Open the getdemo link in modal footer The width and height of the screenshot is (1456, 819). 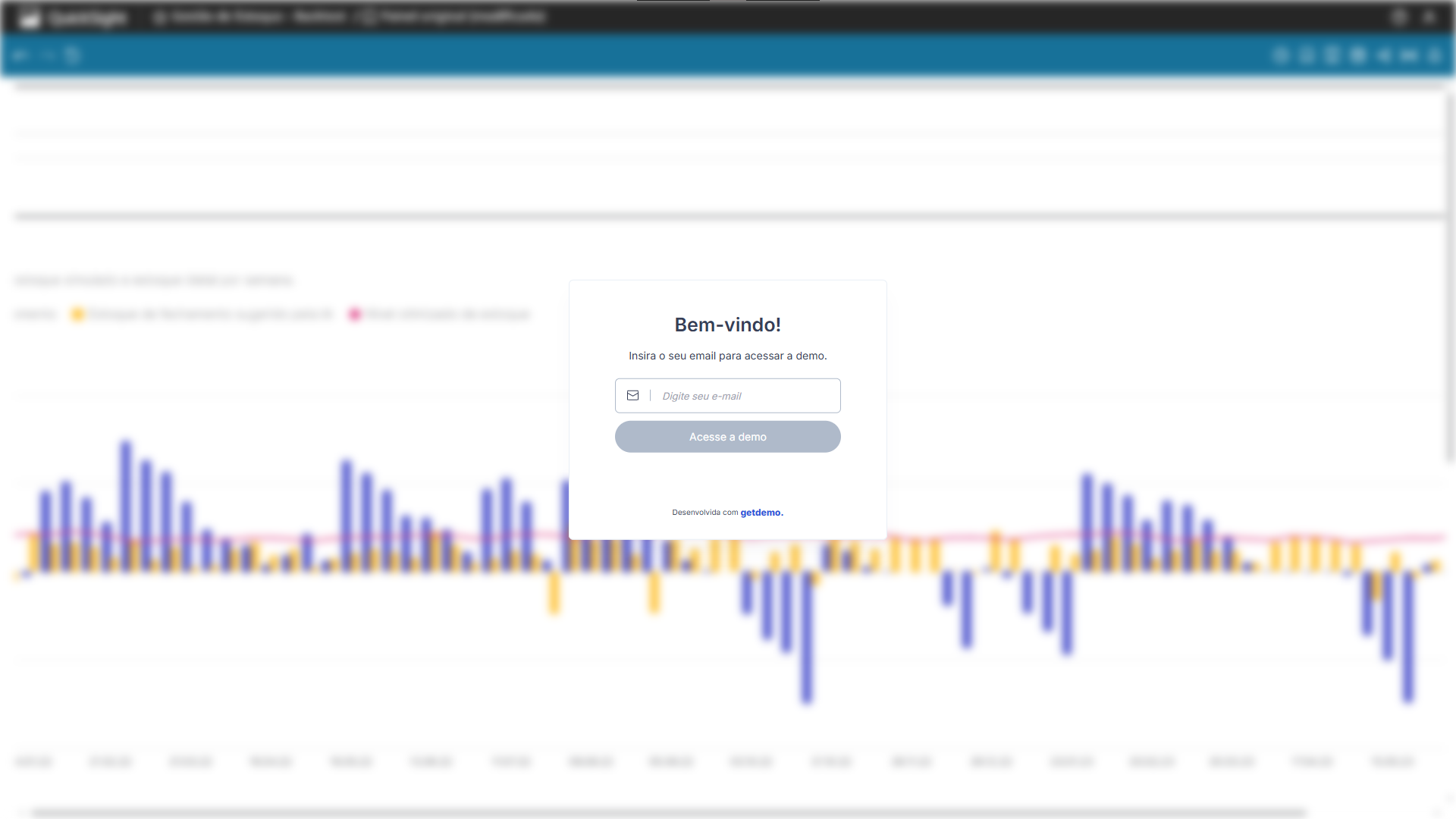(761, 513)
